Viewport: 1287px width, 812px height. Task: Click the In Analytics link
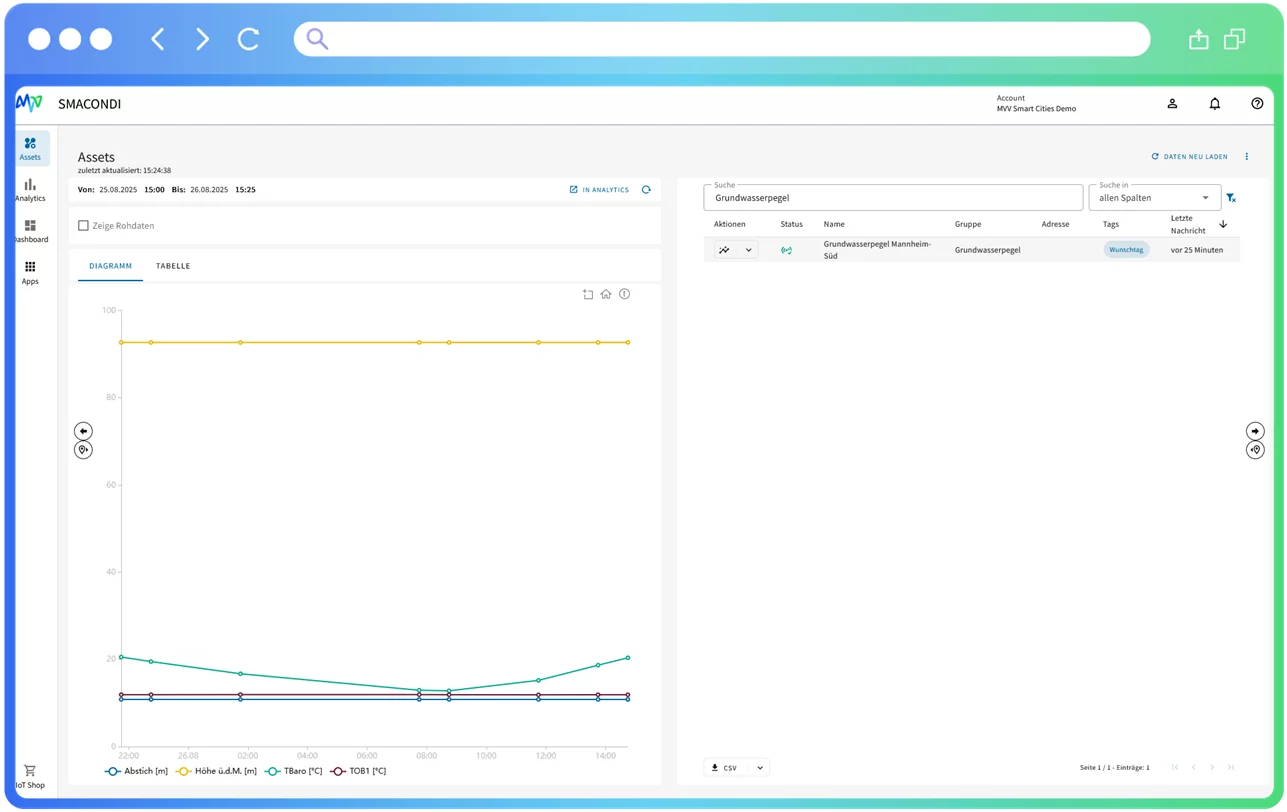[599, 190]
